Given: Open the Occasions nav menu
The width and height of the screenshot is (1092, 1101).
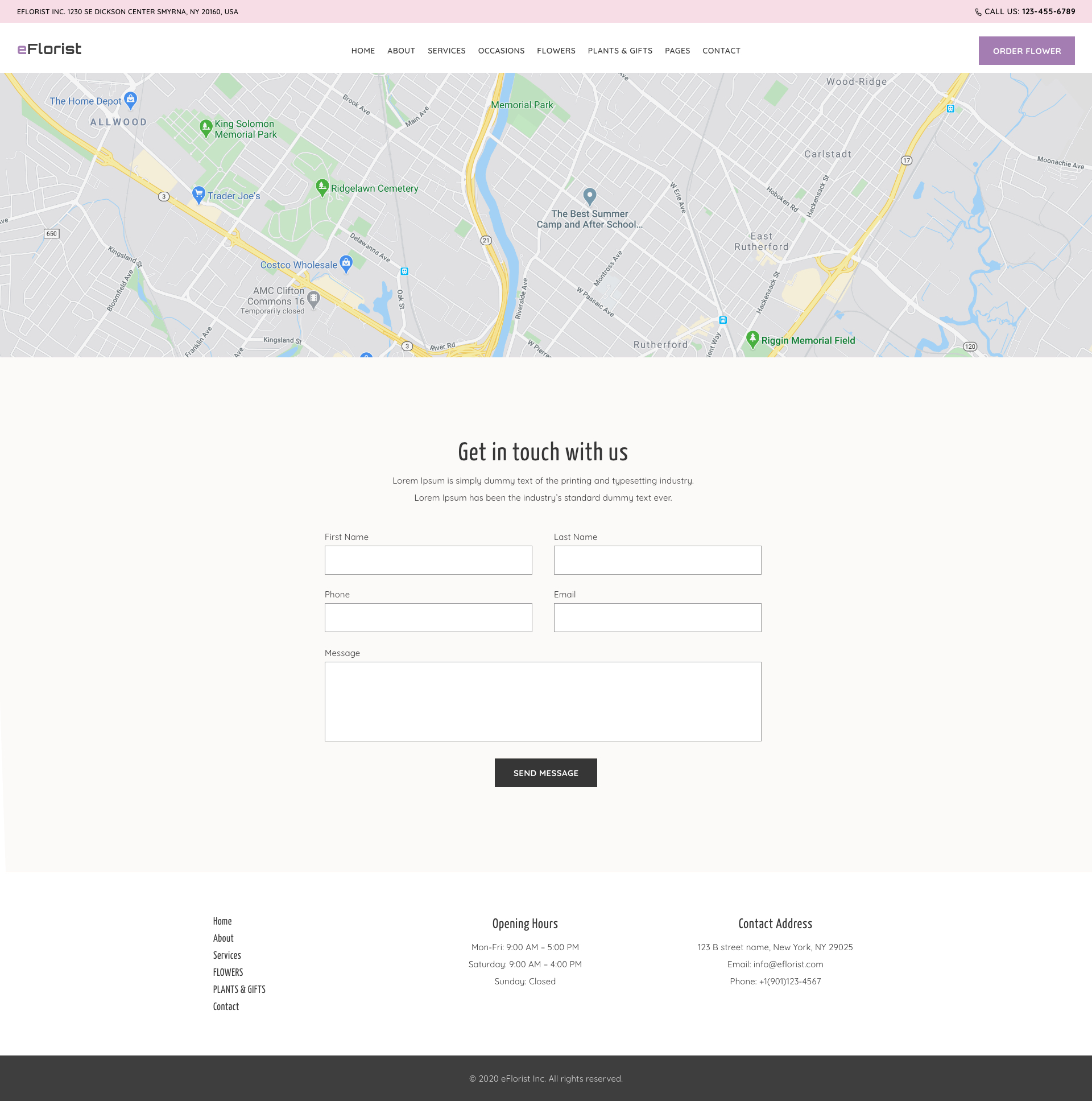Looking at the screenshot, I should point(500,51).
